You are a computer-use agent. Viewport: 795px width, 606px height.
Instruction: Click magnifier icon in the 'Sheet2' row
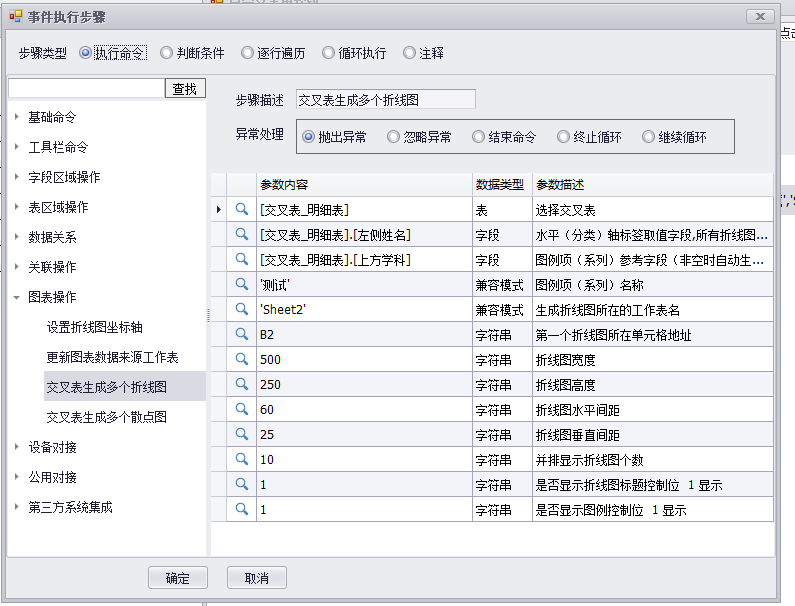(x=241, y=309)
